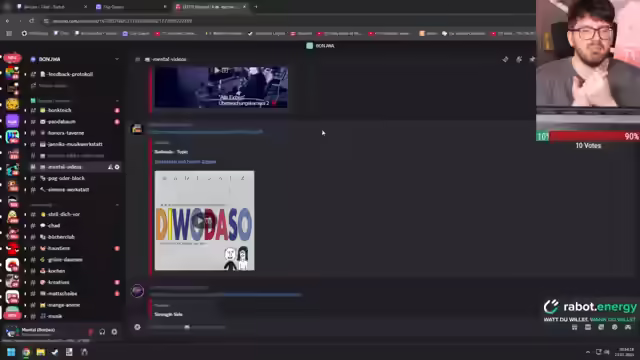Viewport: 640px width, 360px height.
Task: Click blue link above DIWODASO video
Action: point(185,162)
